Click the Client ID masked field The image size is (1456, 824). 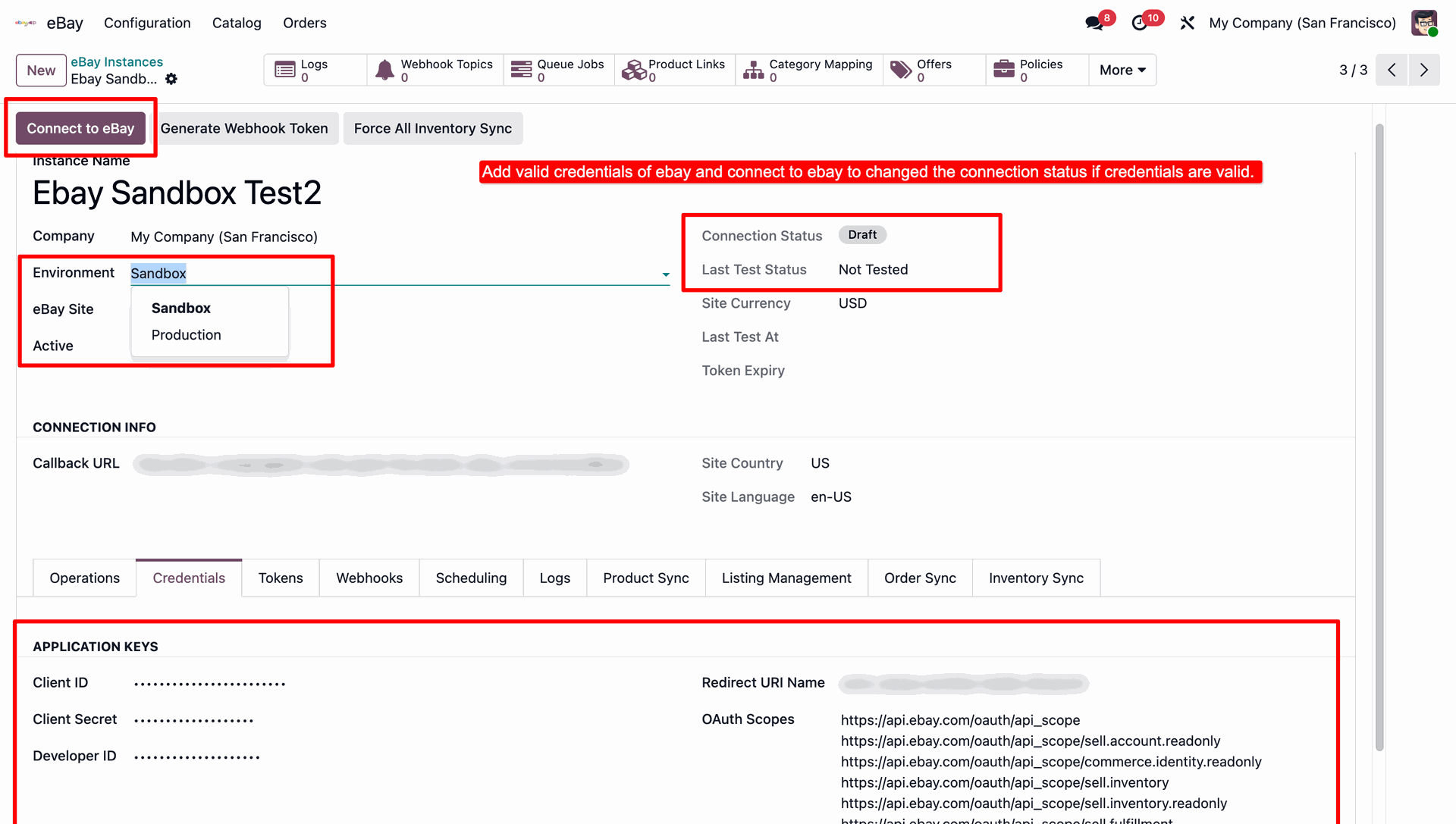(x=210, y=684)
